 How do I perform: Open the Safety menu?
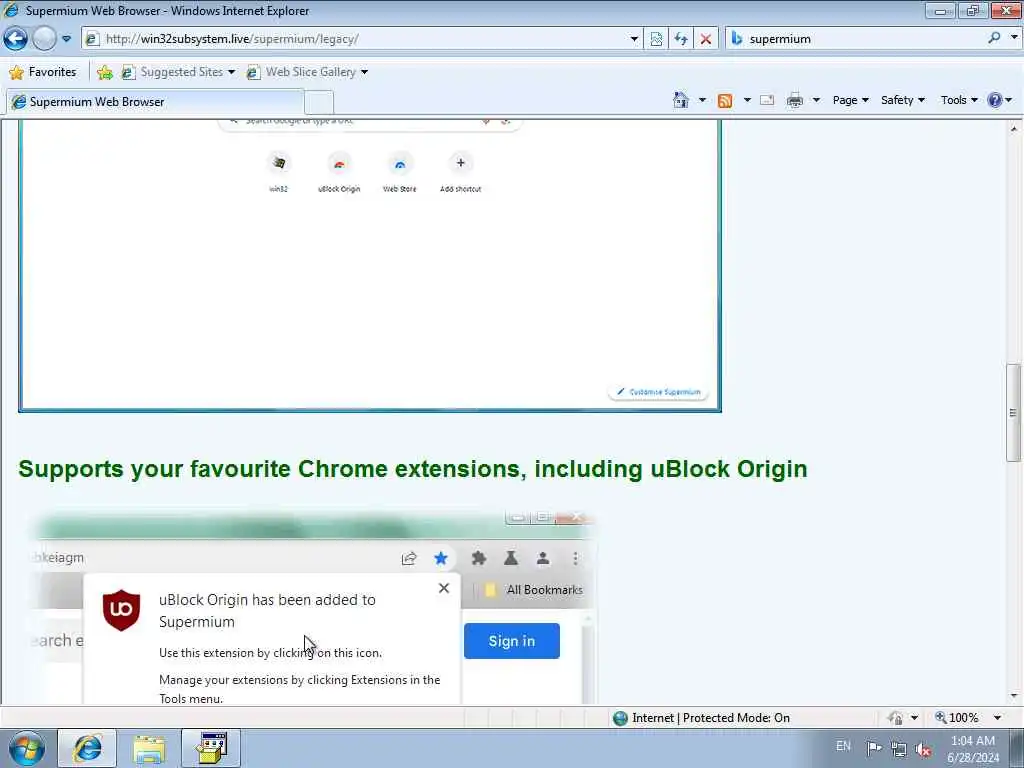903,100
